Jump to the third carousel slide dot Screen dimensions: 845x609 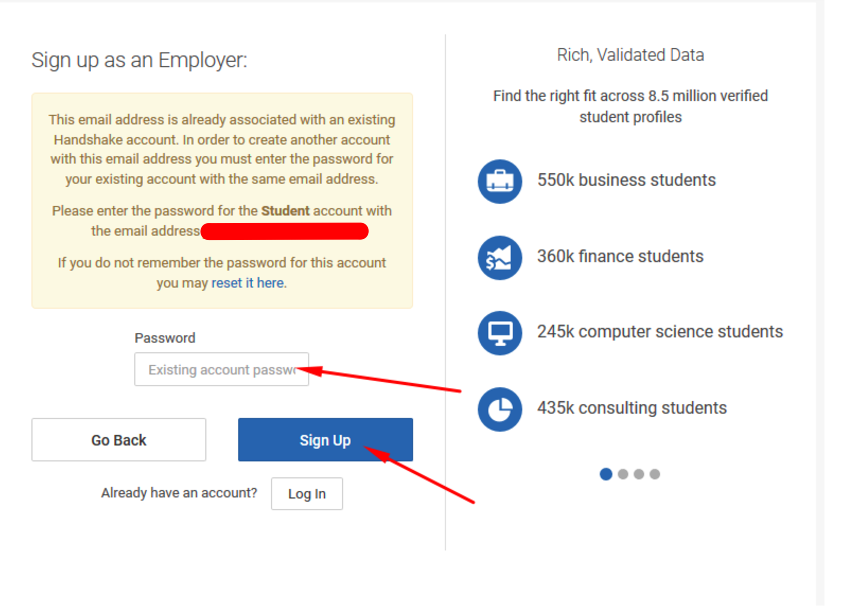tap(639, 474)
